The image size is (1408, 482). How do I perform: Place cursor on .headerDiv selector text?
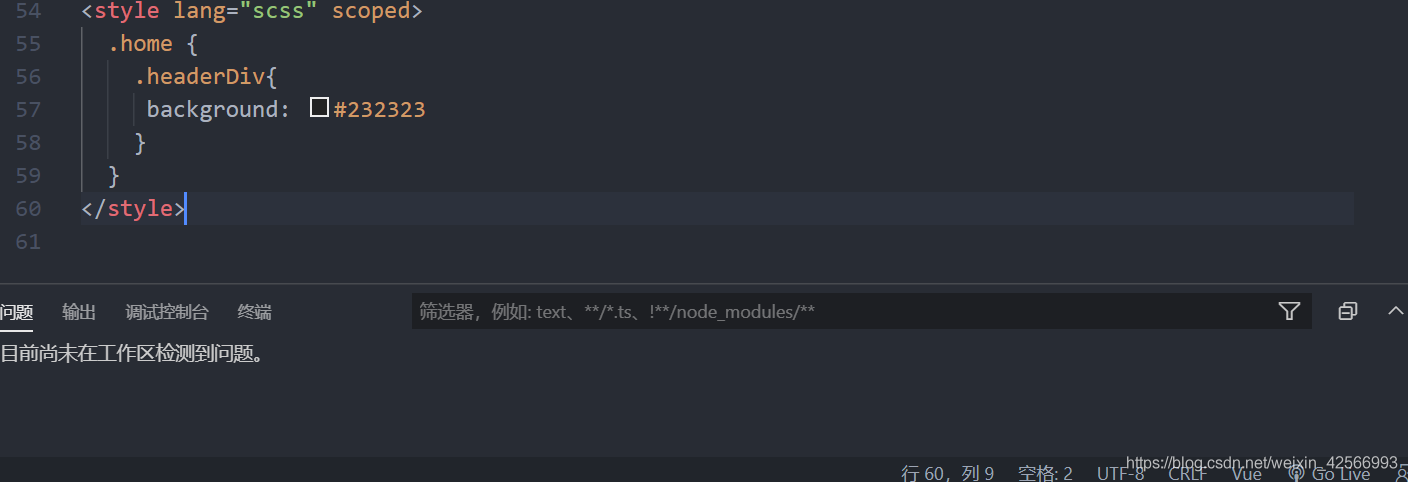click(200, 76)
